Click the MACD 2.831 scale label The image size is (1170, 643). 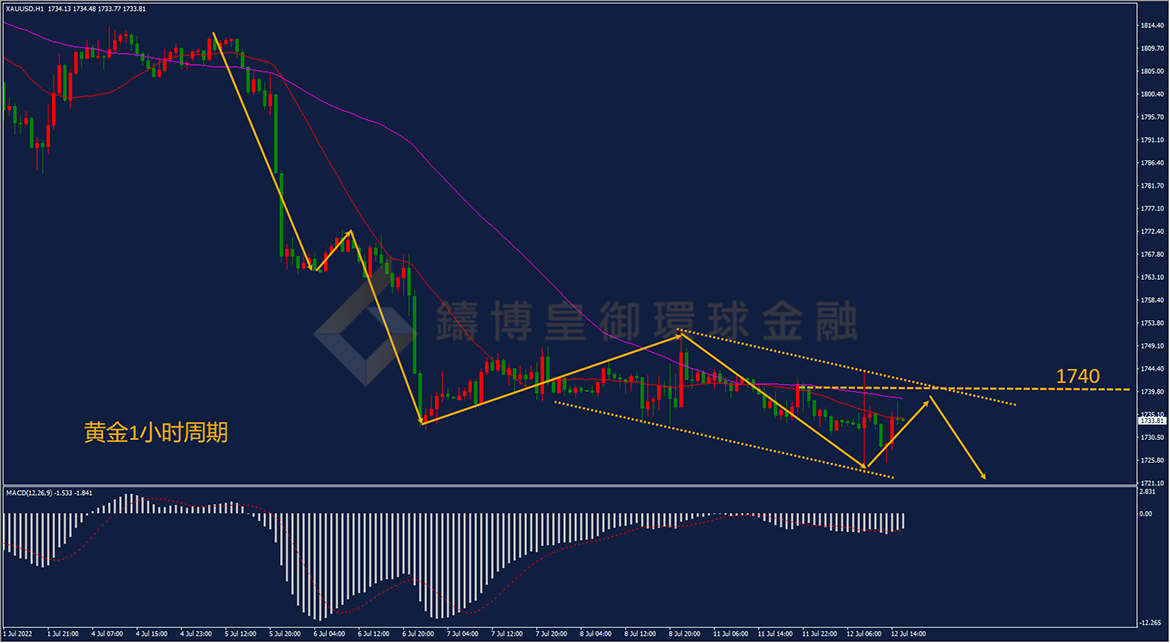[x=1150, y=492]
